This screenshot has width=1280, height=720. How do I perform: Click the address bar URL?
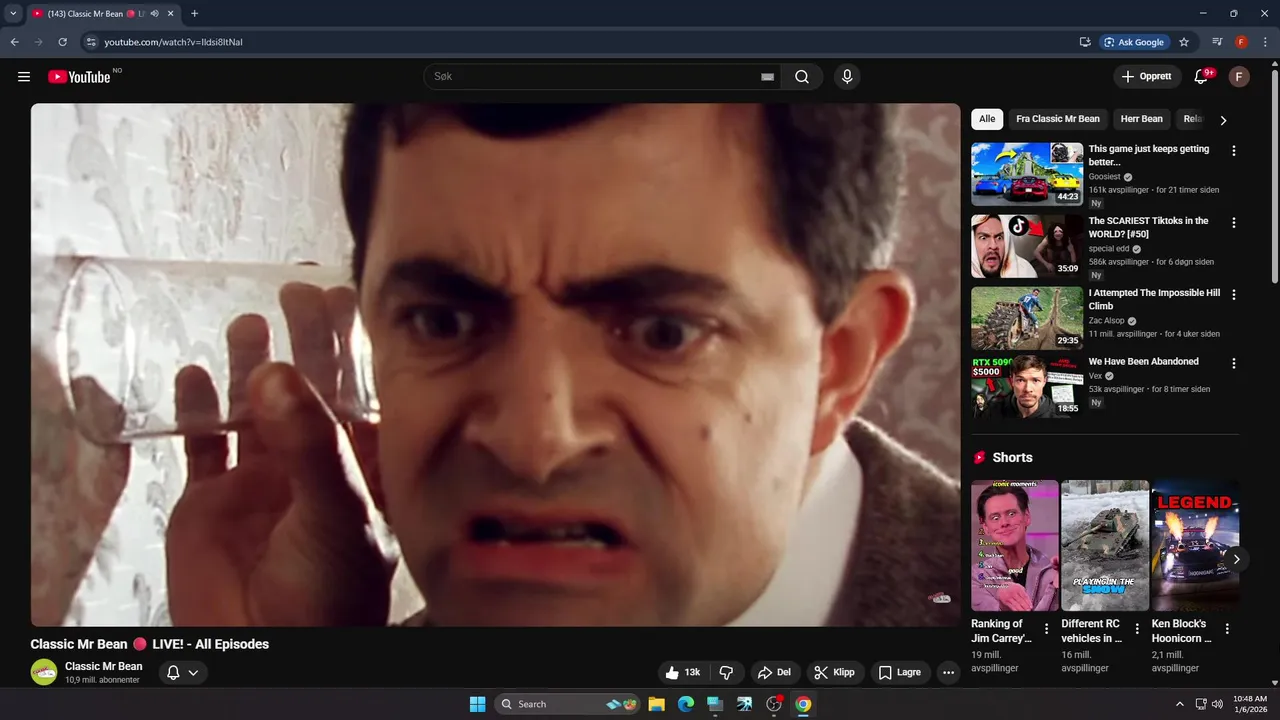[x=174, y=42]
